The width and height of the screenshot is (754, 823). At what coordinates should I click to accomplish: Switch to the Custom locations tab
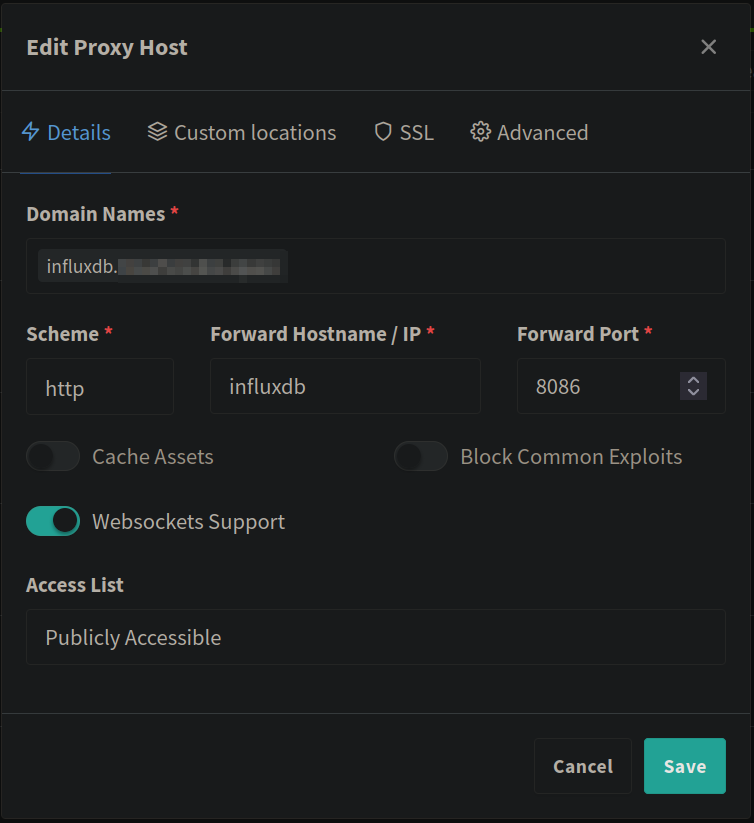click(x=254, y=132)
